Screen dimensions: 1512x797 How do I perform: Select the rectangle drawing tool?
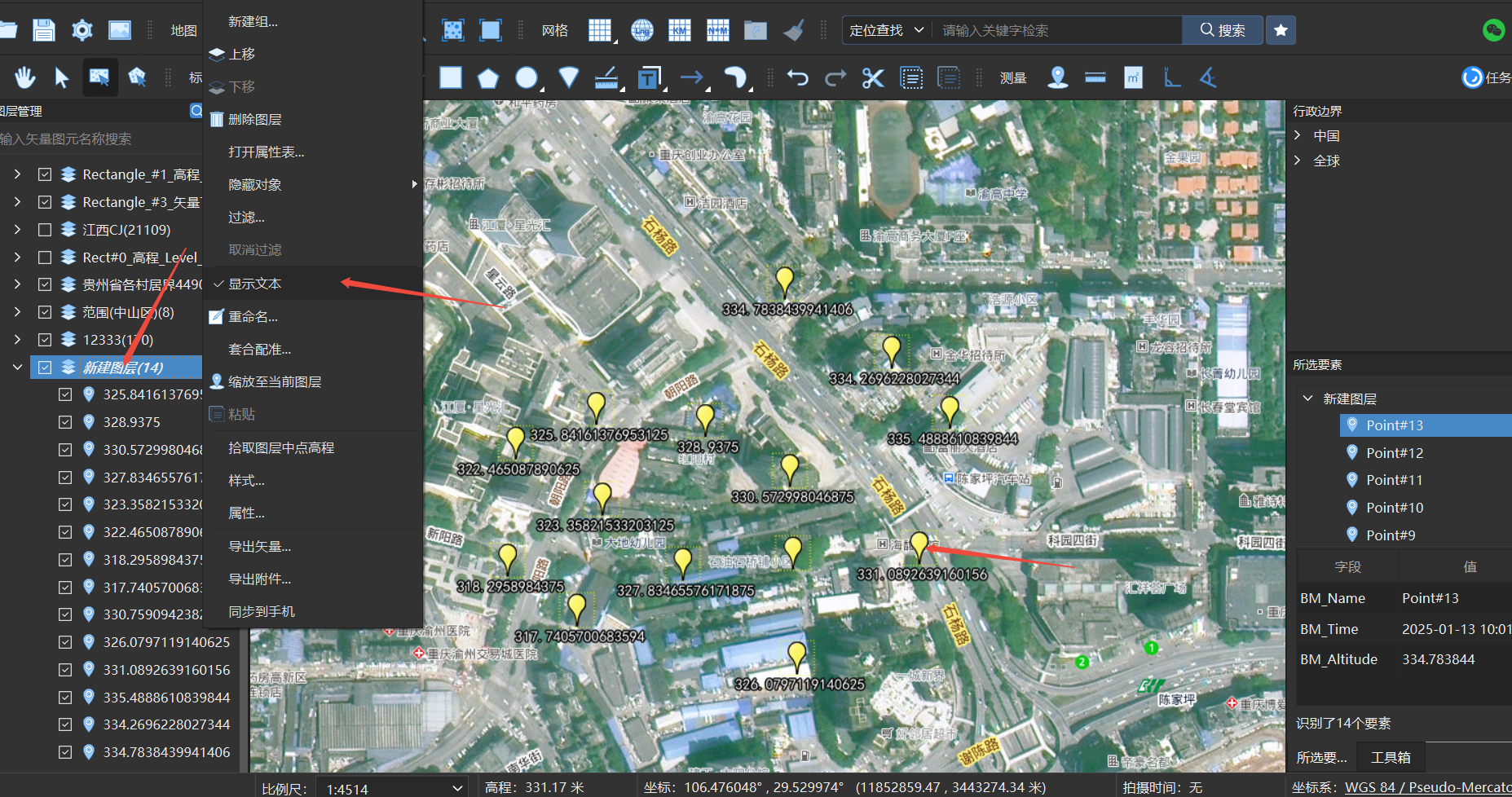pos(450,77)
